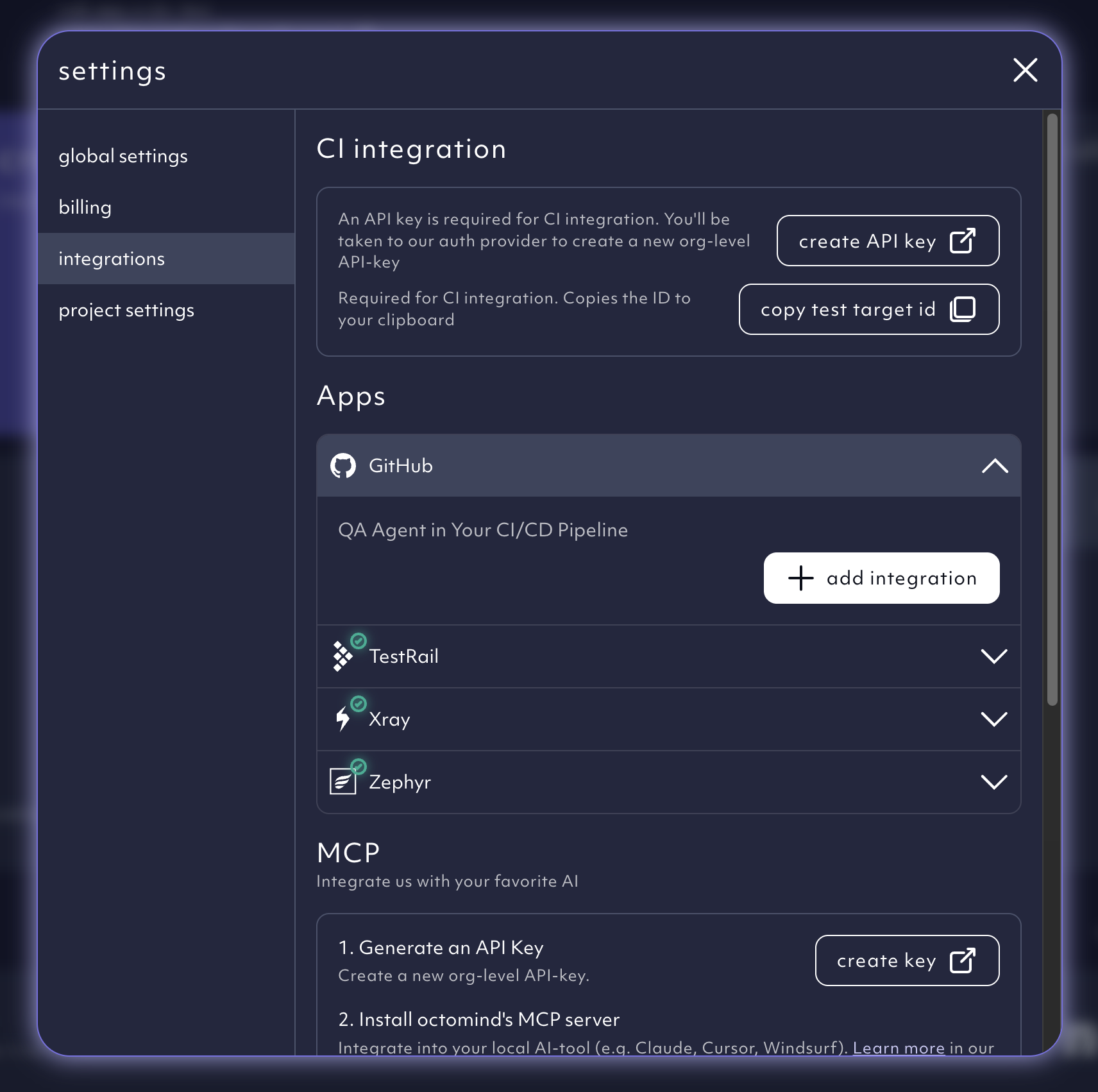Viewport: 1098px width, 1092px height.
Task: Click the green connected badge on Xray
Action: 359,703
